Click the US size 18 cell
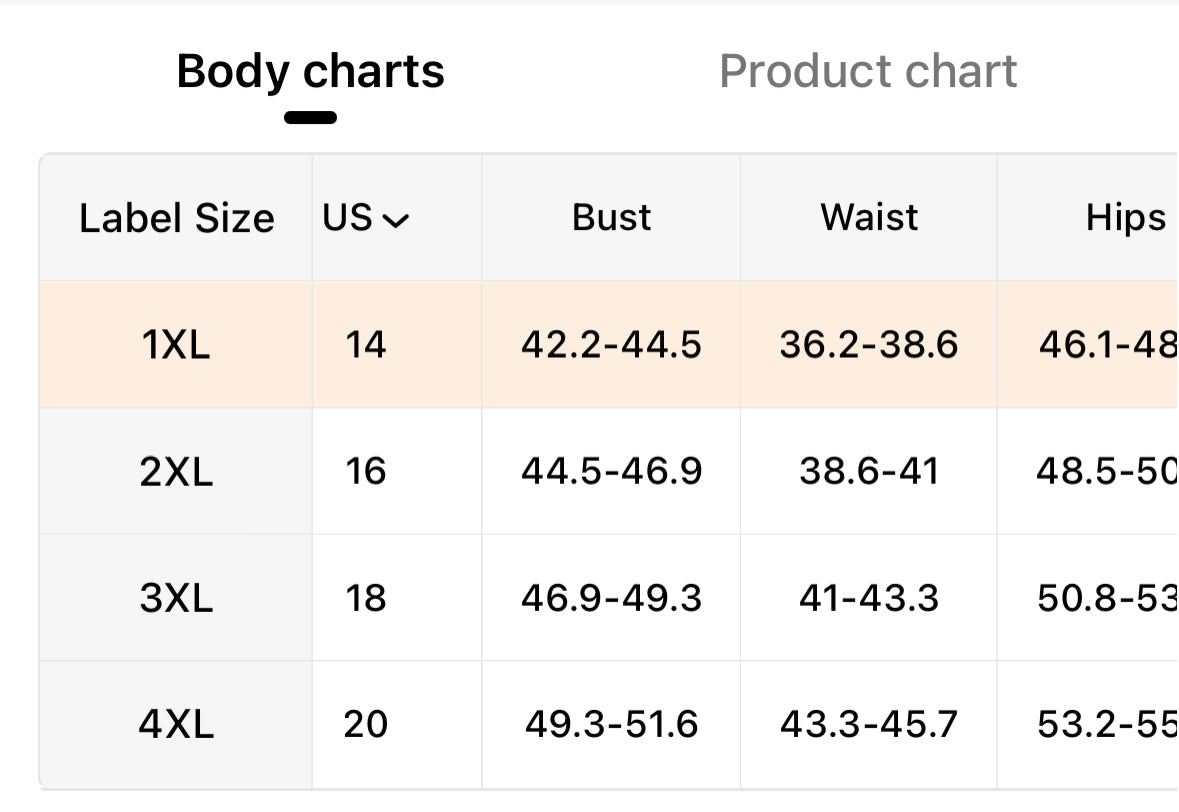This screenshot has width=1179, height=812. 365,598
